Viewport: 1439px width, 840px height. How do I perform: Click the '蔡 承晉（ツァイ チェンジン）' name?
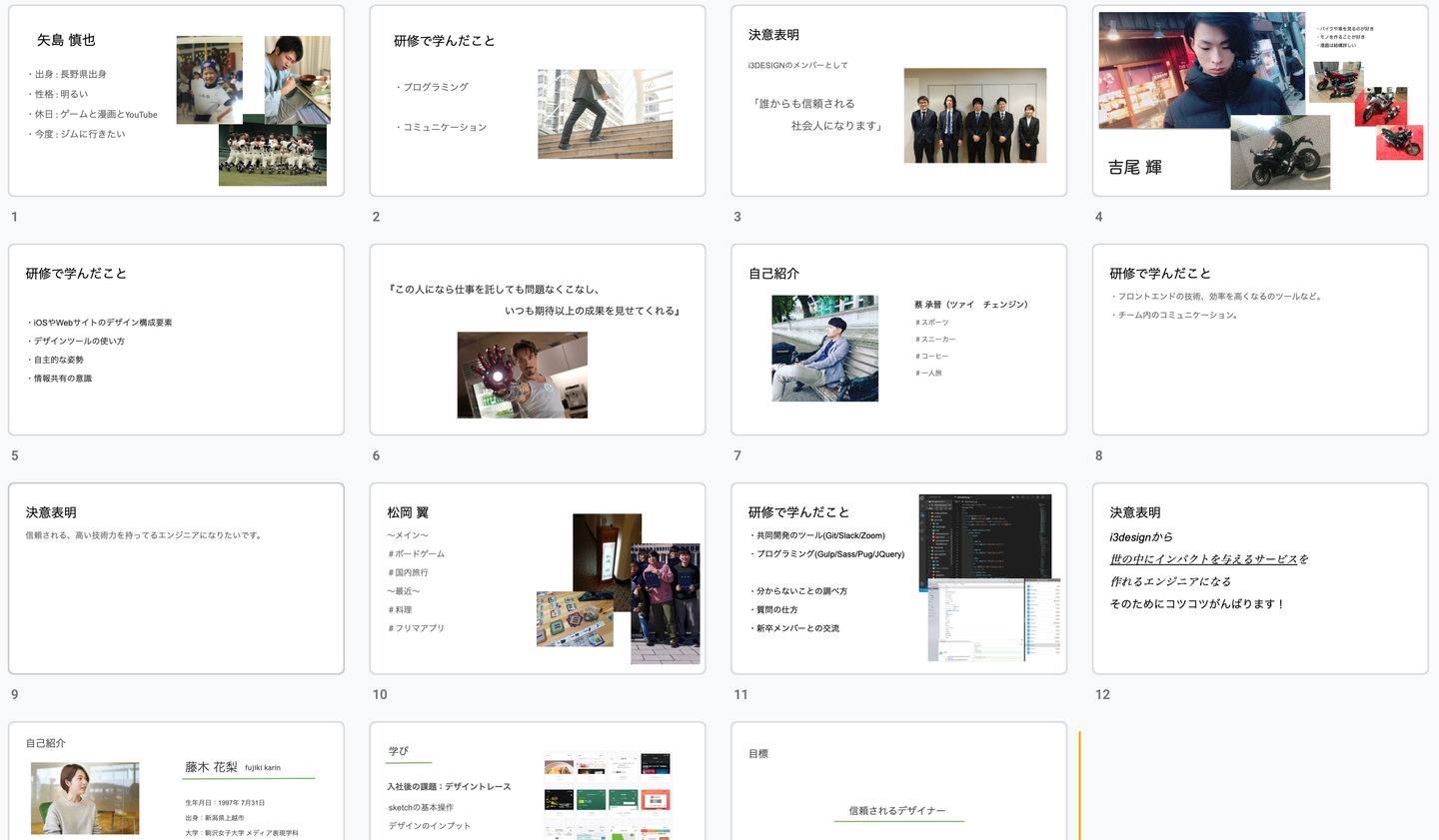[x=970, y=305]
